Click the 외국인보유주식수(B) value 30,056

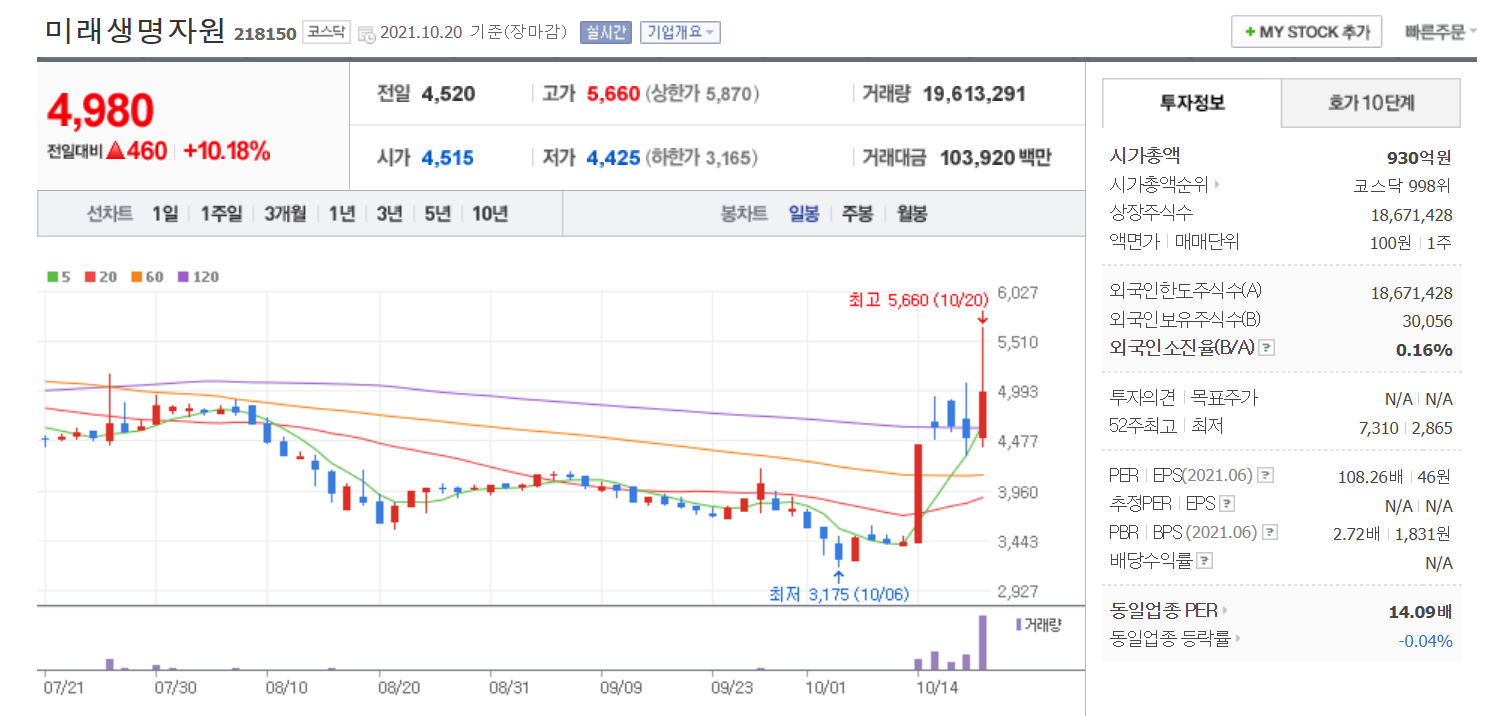click(1426, 321)
